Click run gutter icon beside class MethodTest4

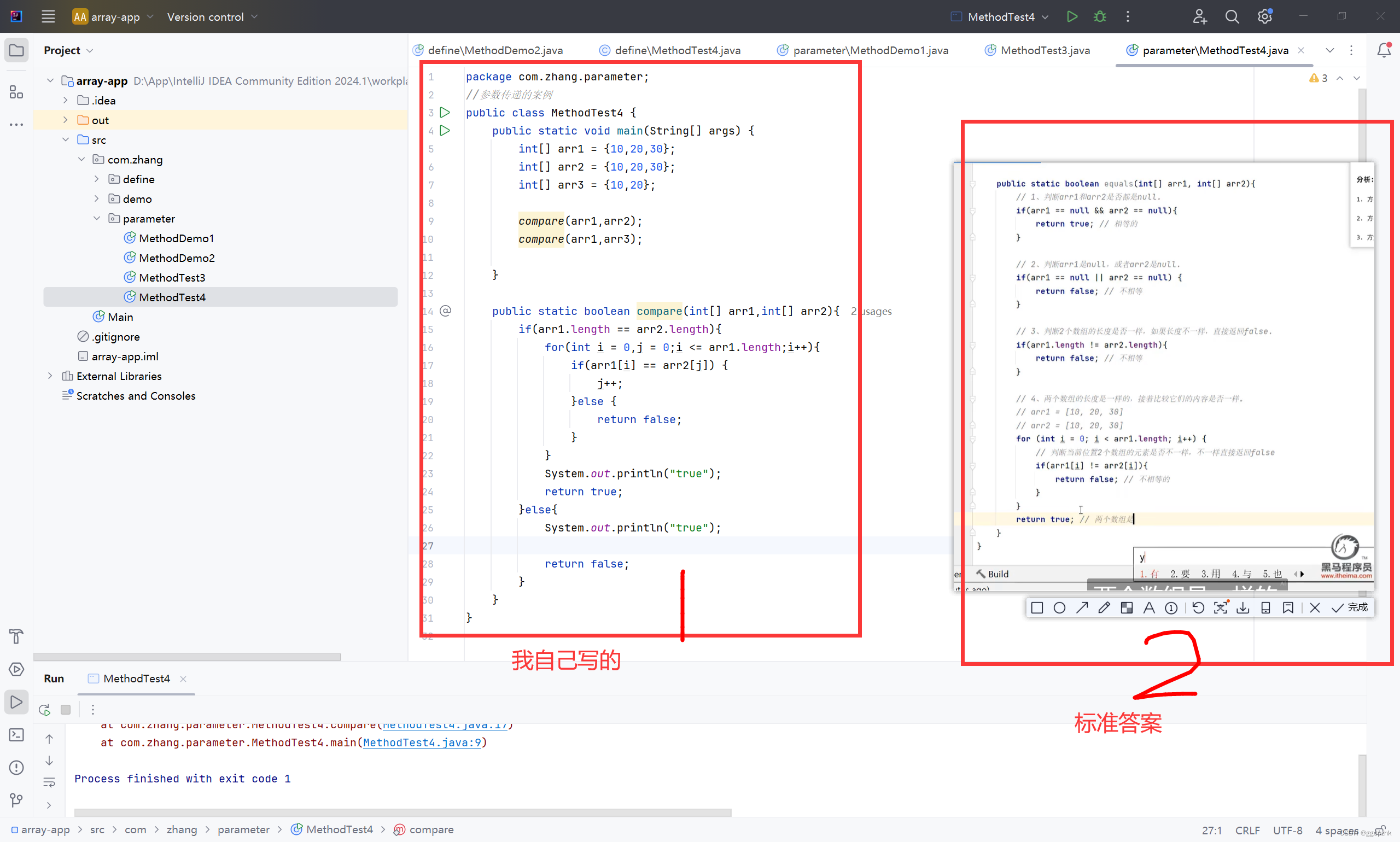tap(445, 112)
